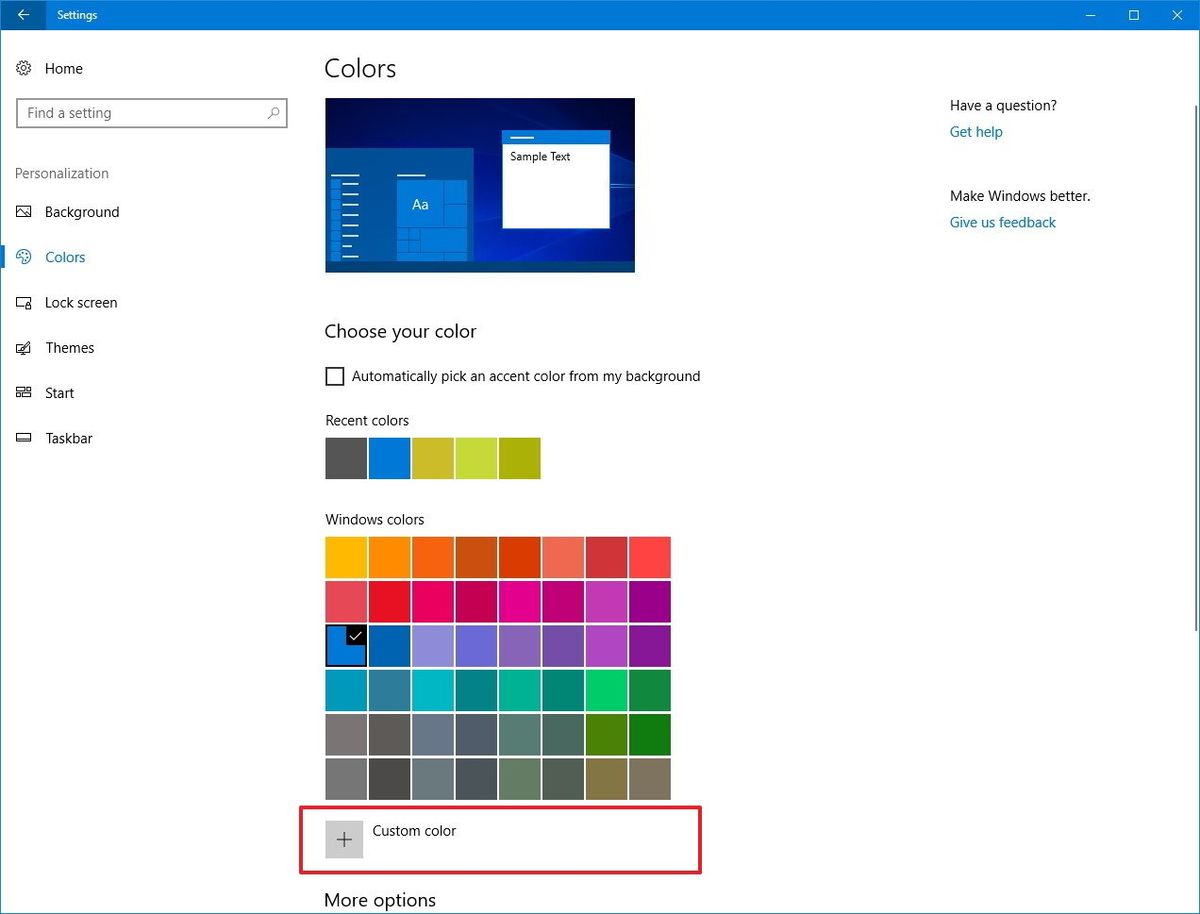Click the Background picture icon in the sidebar
1200x914 pixels.
tap(24, 212)
